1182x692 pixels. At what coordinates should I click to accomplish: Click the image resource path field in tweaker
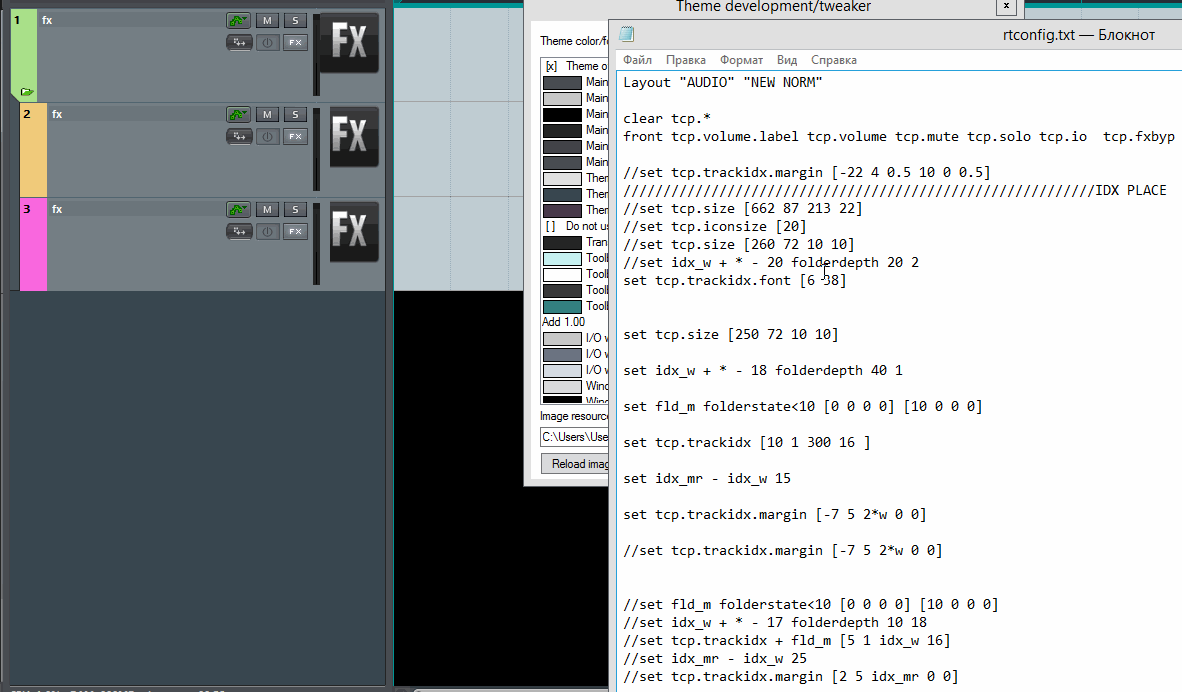(x=574, y=437)
